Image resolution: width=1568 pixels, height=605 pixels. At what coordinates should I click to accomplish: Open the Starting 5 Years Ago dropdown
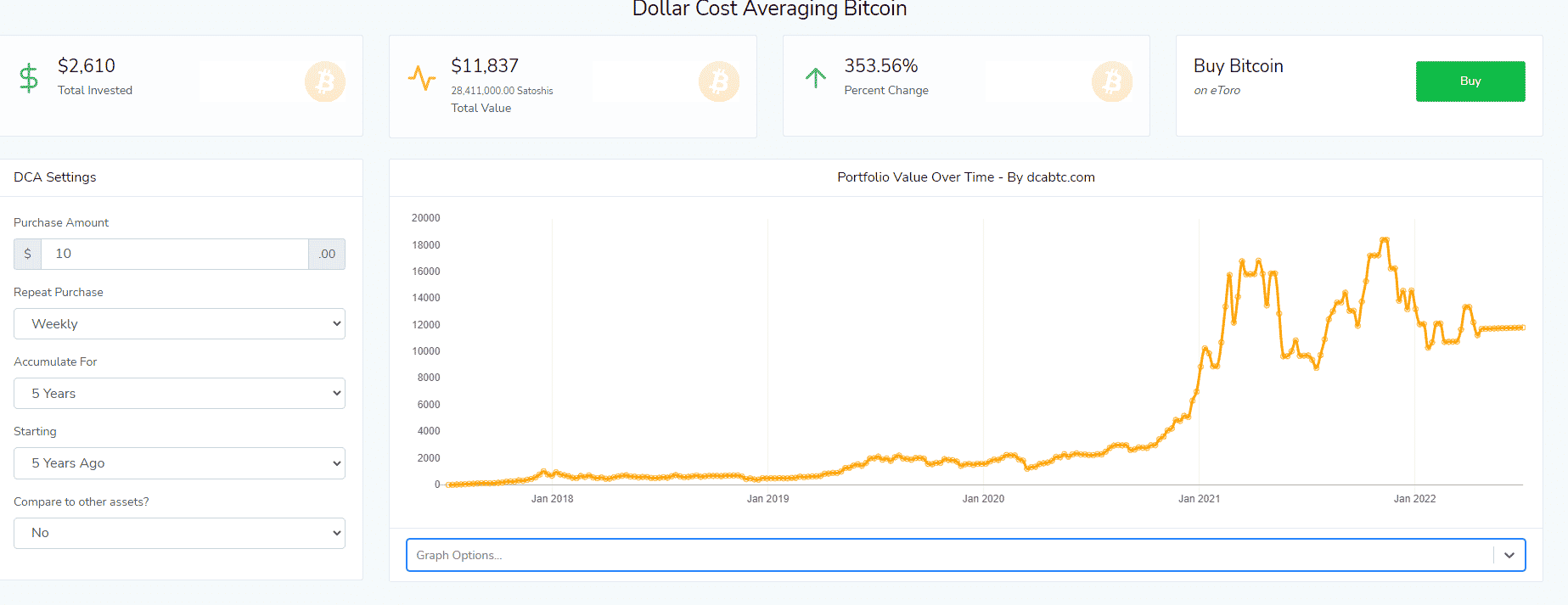[x=179, y=463]
